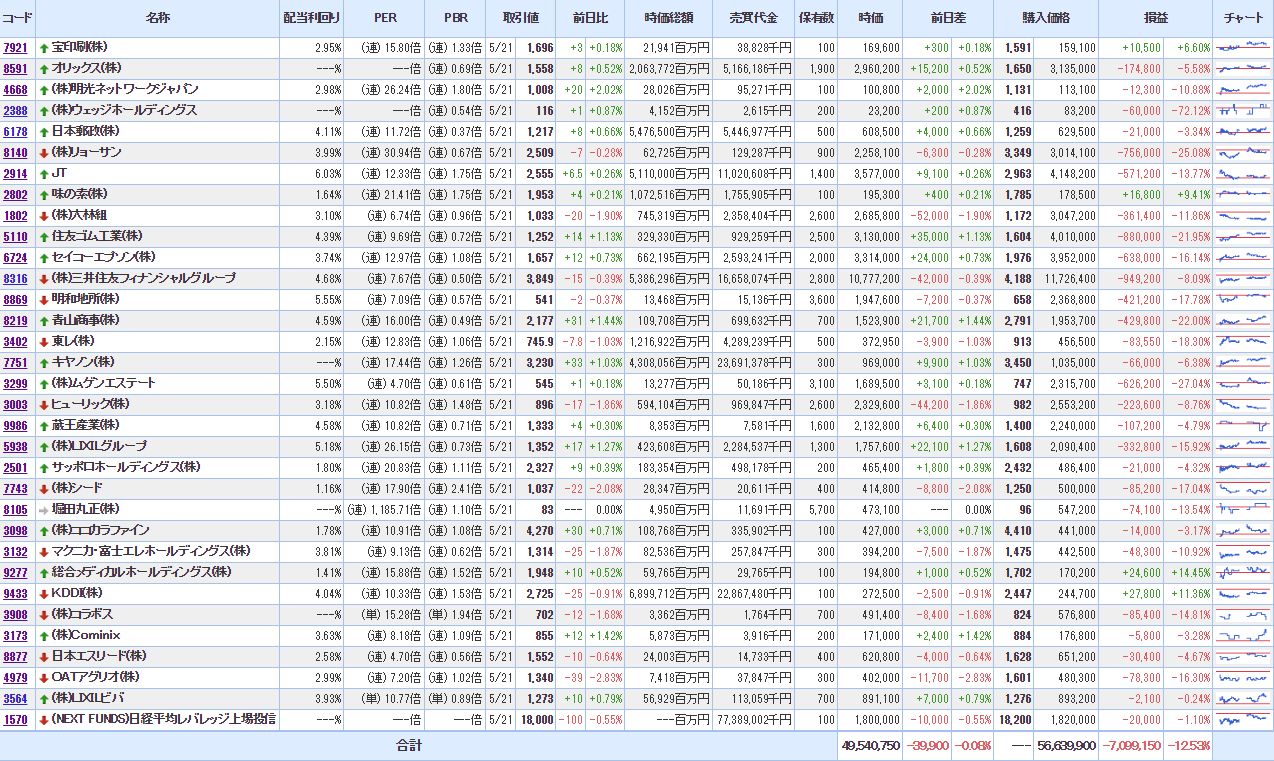Click the 時価総額 column header

click(x=670, y=18)
